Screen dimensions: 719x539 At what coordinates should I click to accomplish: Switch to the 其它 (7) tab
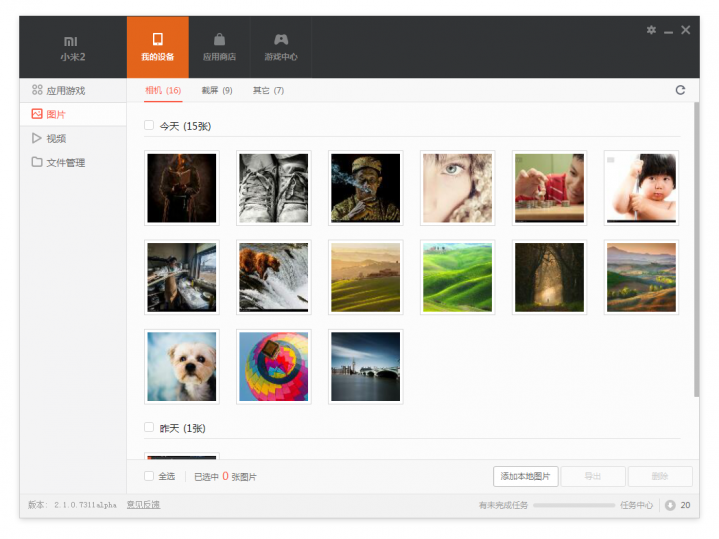click(x=268, y=90)
